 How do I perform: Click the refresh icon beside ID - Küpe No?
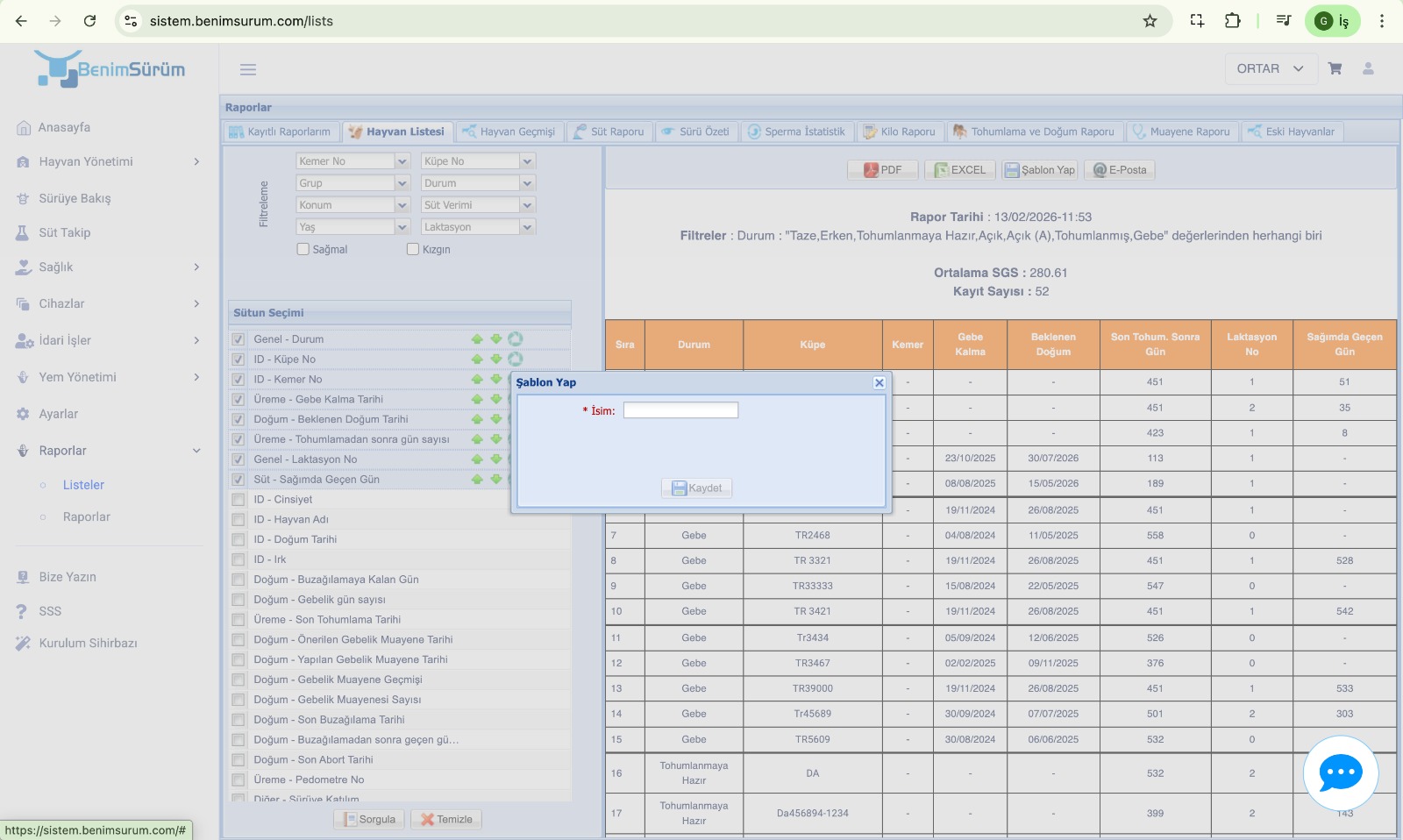coord(516,359)
